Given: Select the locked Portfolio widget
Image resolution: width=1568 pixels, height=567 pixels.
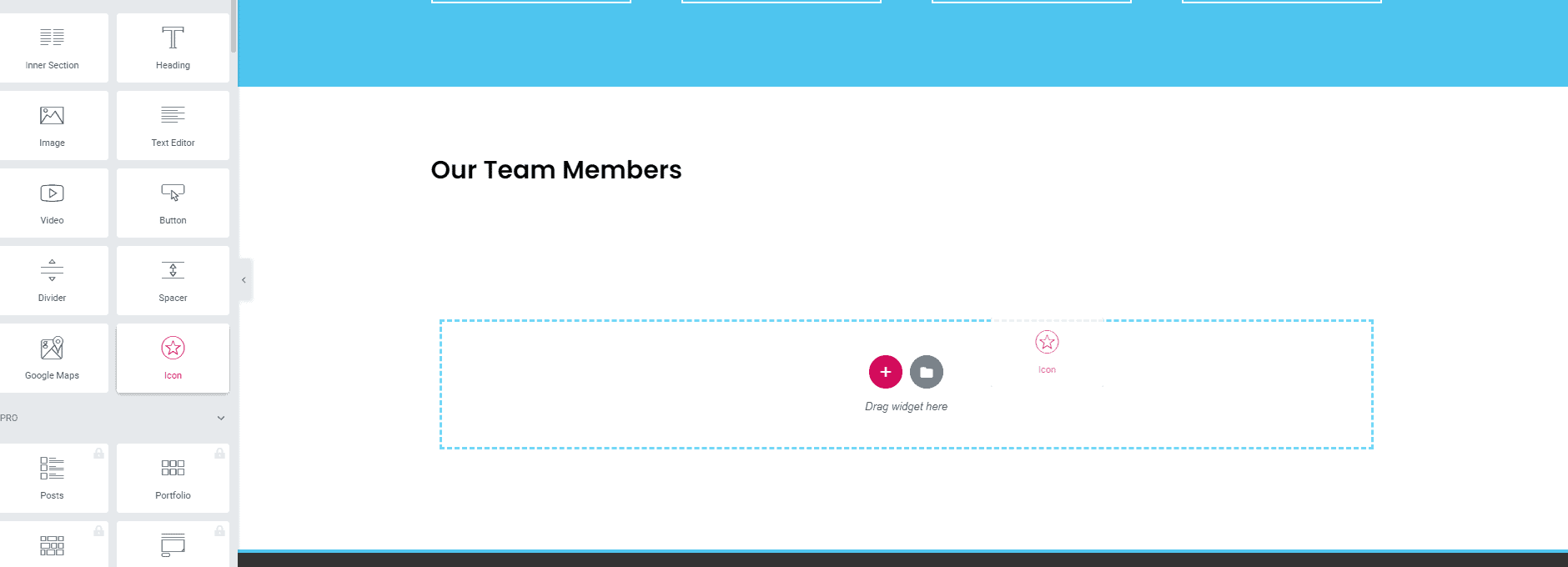Looking at the screenshot, I should [x=173, y=478].
